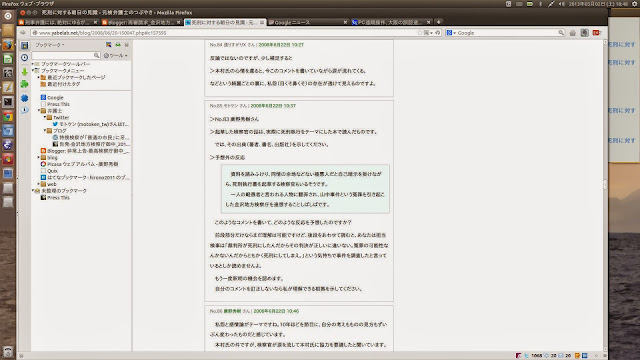Viewport: 640px width, 360px height.
Task: Open LibreOffice Calc from the launcher
Action: click(8, 59)
